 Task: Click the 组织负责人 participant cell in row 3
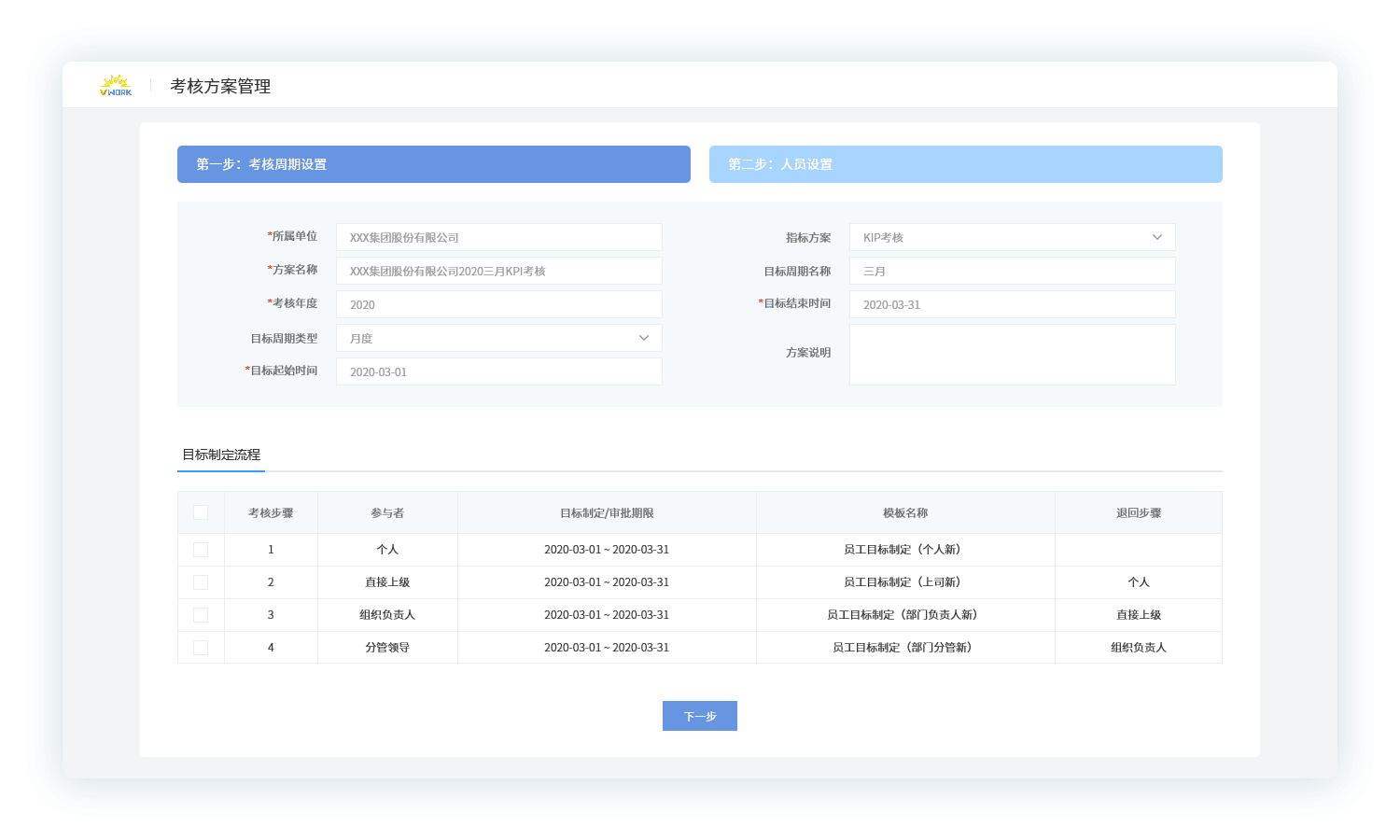(387, 615)
